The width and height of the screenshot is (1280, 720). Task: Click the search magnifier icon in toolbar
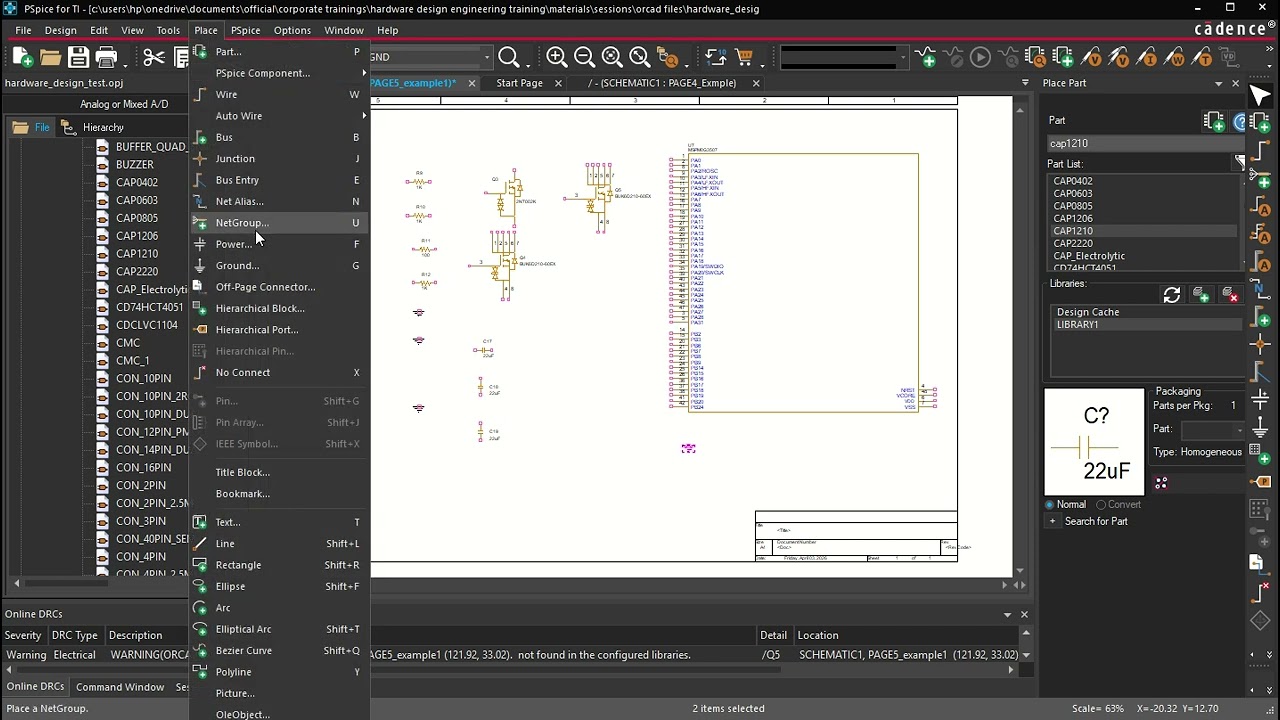(x=509, y=58)
